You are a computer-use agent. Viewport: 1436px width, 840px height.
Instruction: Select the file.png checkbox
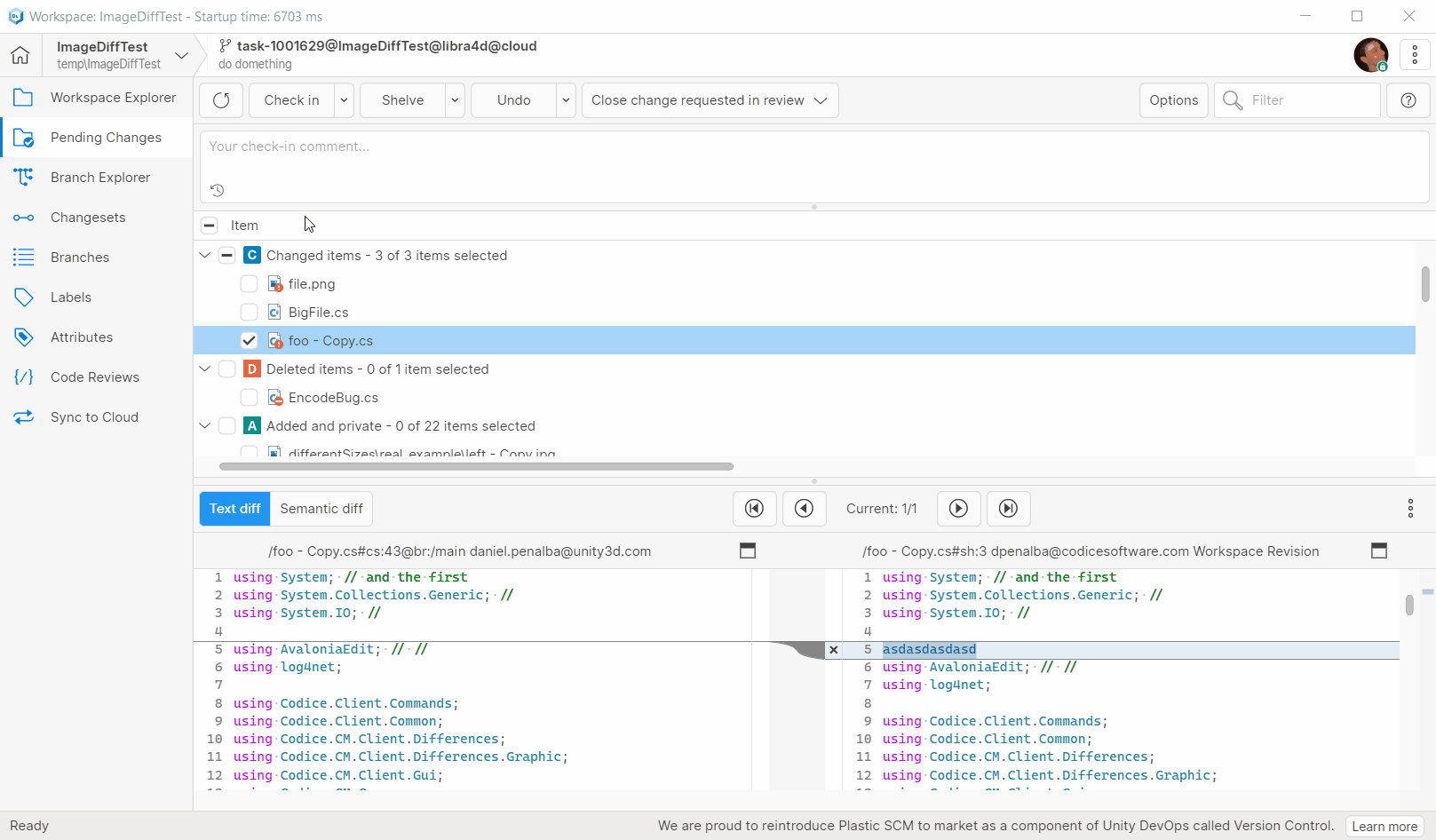[x=249, y=283]
